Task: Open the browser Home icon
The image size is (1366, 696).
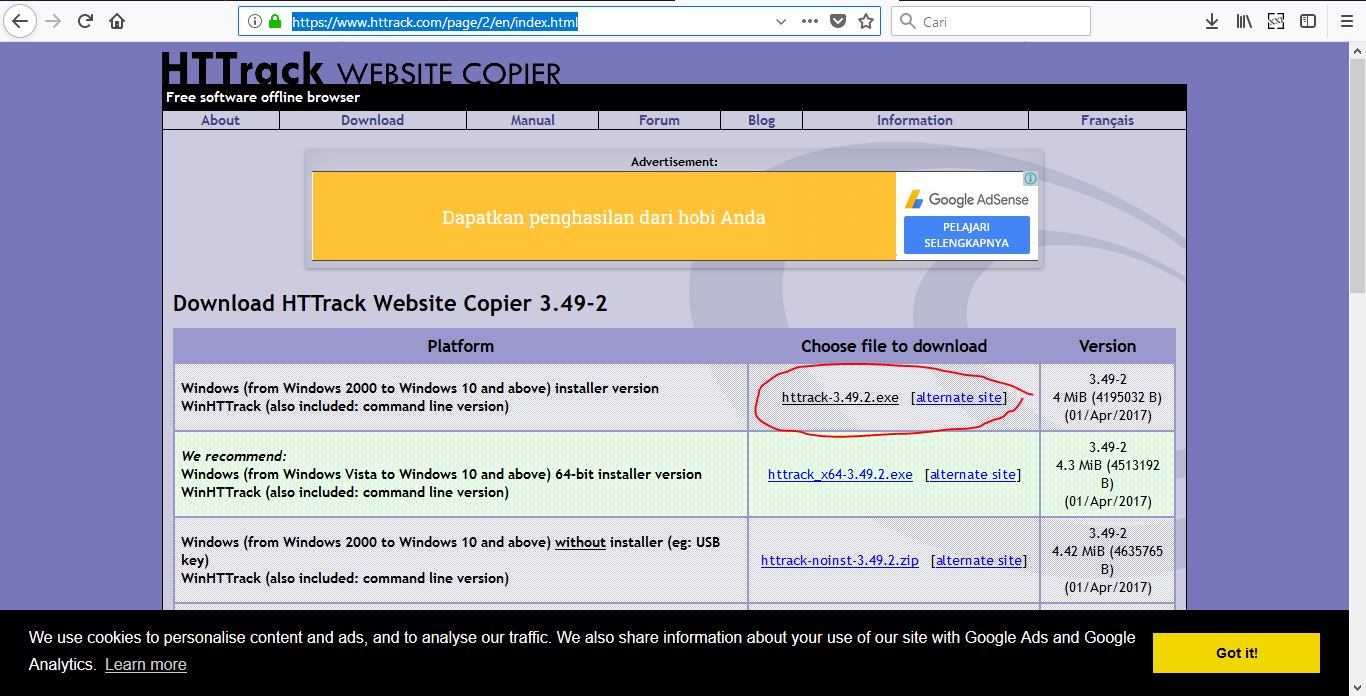Action: (117, 21)
